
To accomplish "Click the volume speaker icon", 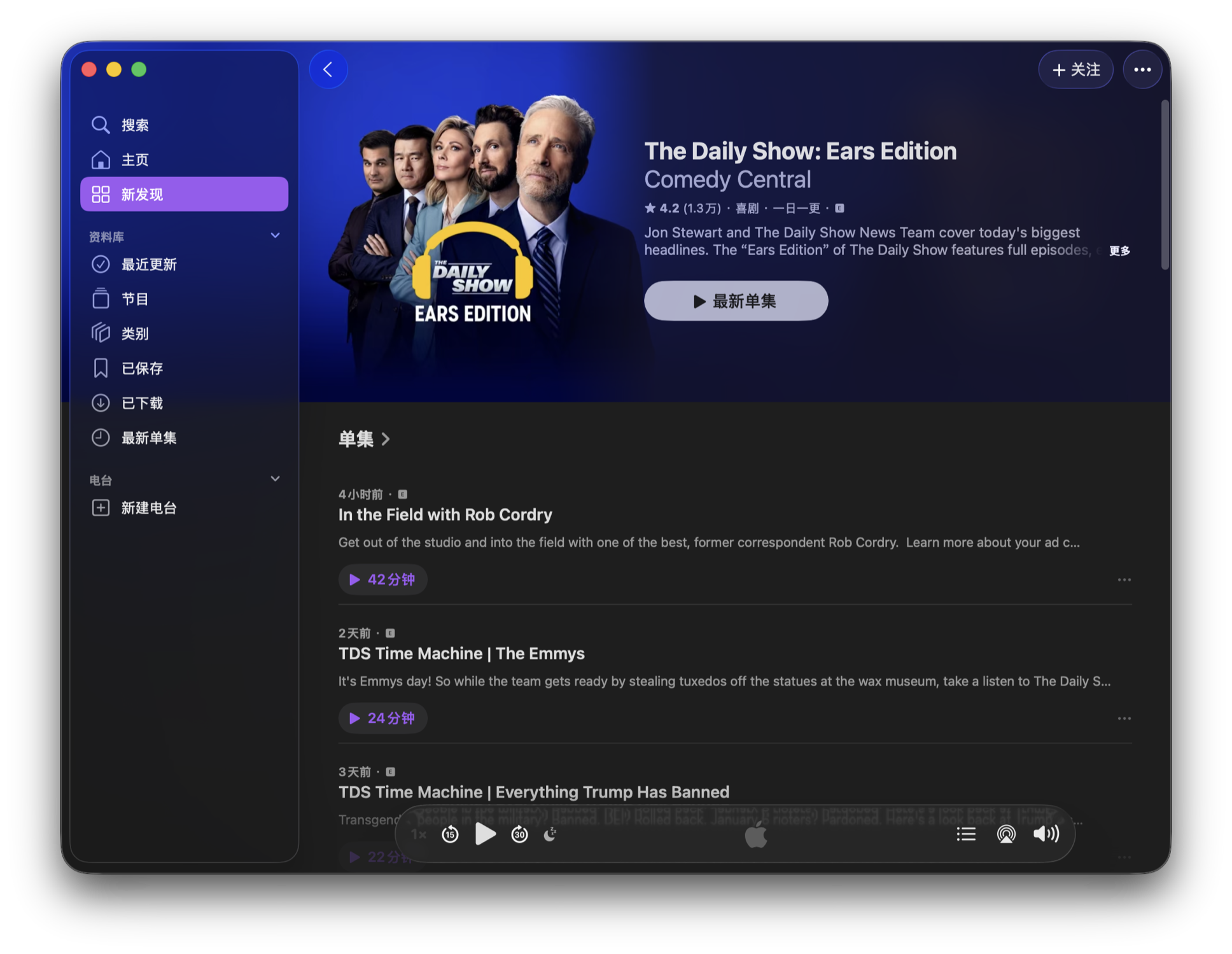I will (1046, 834).
